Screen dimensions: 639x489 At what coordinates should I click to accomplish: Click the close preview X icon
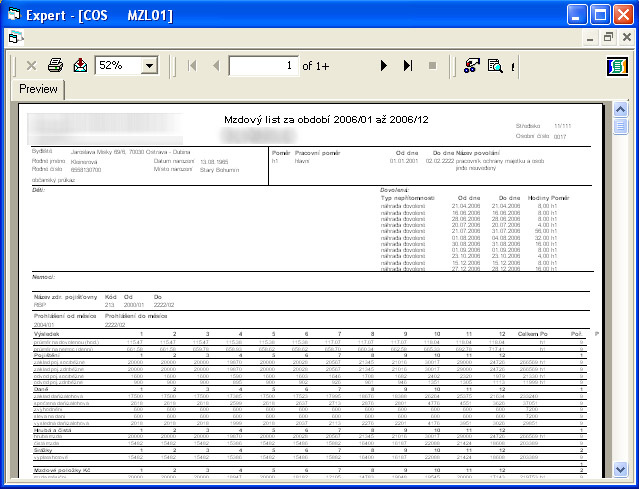(x=31, y=66)
